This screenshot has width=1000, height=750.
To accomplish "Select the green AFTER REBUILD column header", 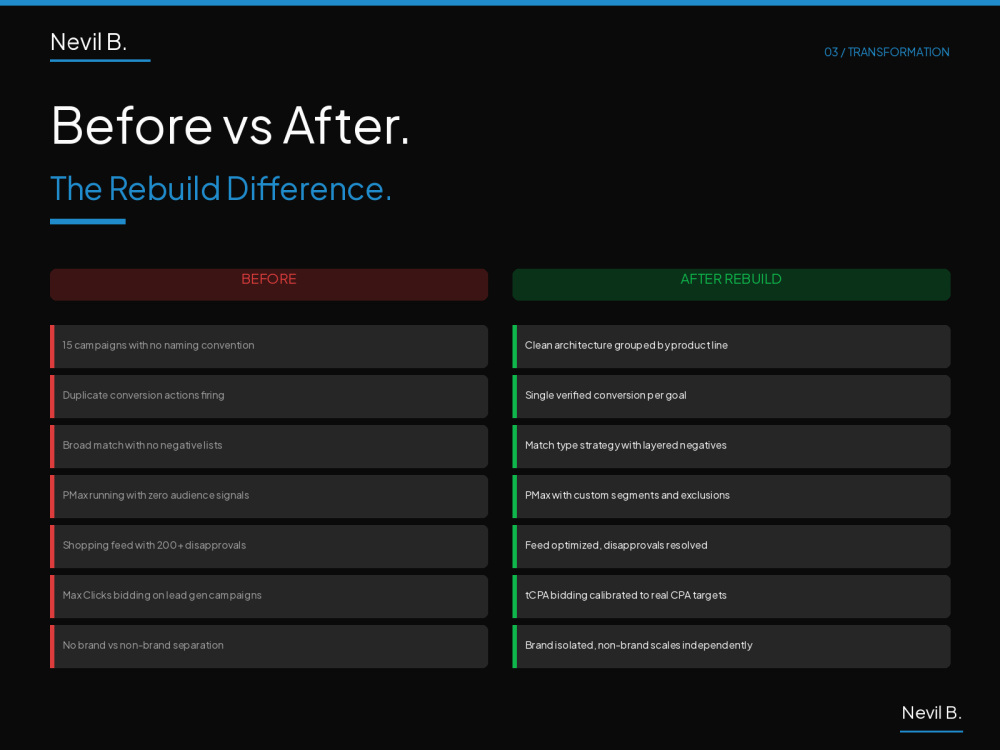I will [x=731, y=284].
